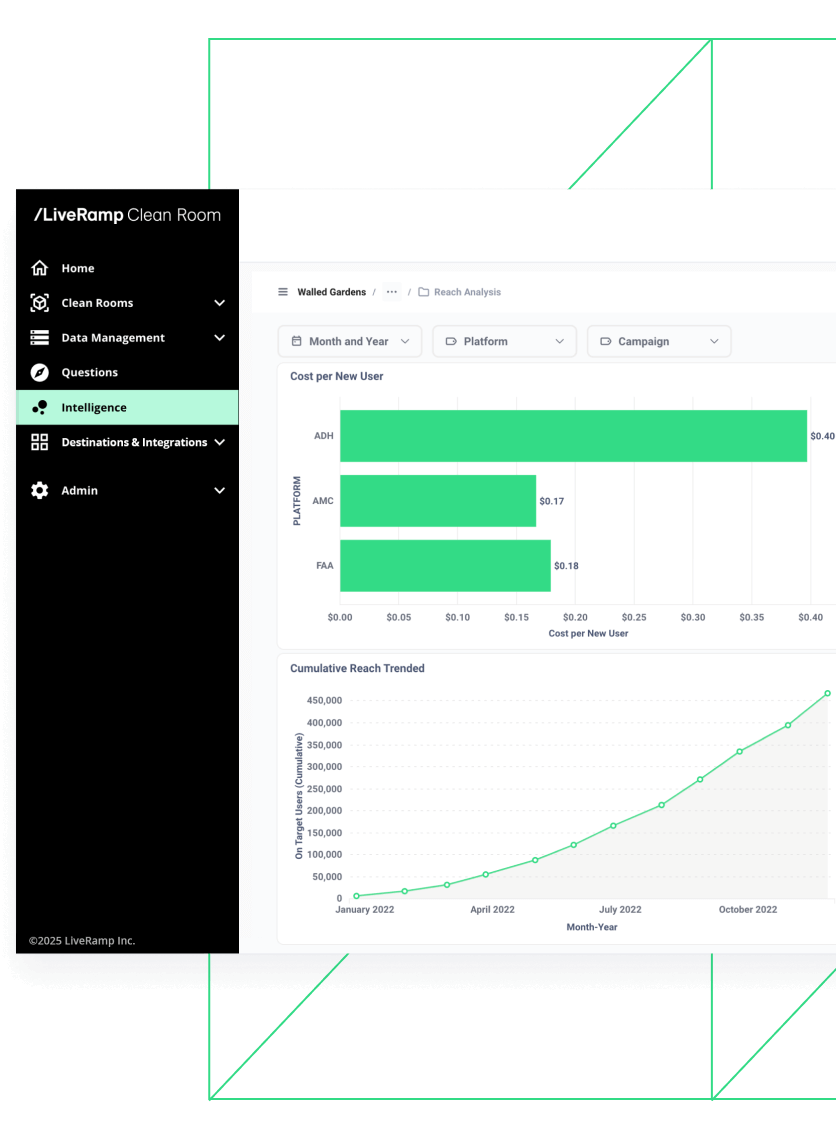Click the Month-Year axis title
Viewport: 836px width, 1140px height.
tap(592, 927)
